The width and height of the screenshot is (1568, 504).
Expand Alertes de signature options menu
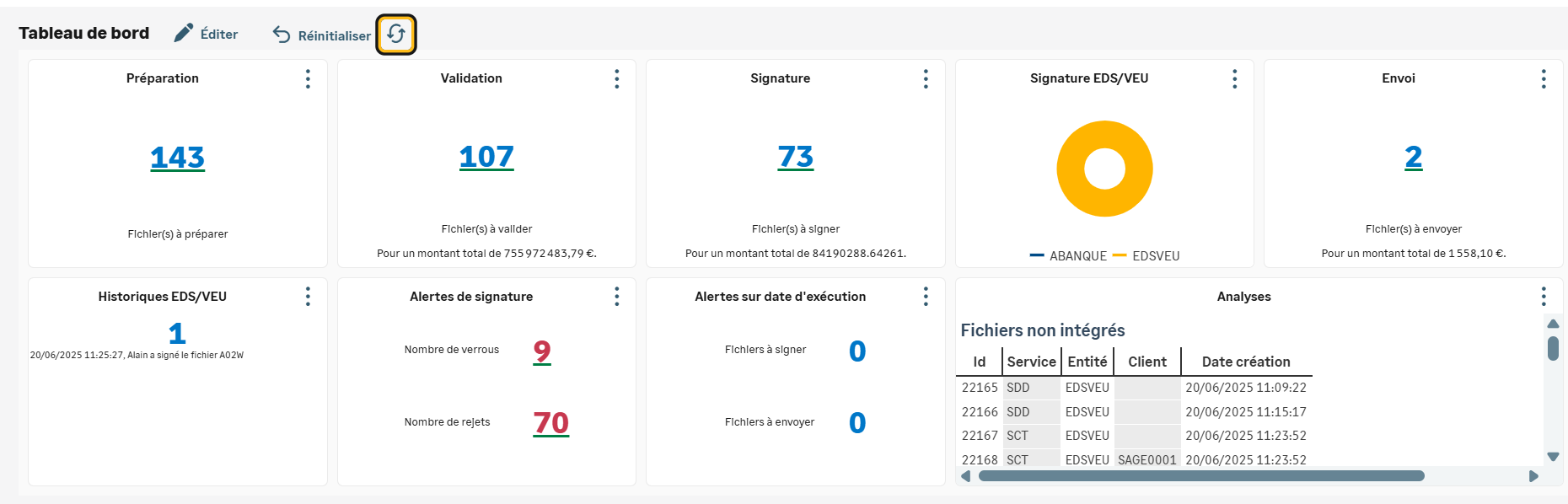pos(617,297)
